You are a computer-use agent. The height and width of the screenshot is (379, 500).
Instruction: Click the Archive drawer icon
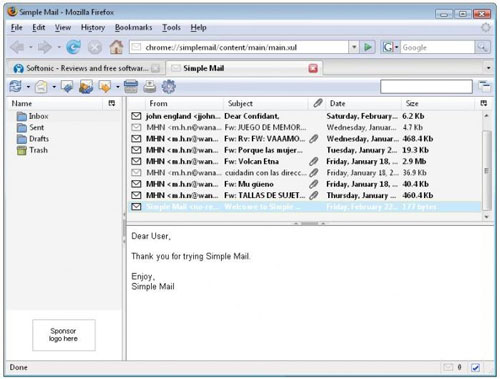click(131, 87)
